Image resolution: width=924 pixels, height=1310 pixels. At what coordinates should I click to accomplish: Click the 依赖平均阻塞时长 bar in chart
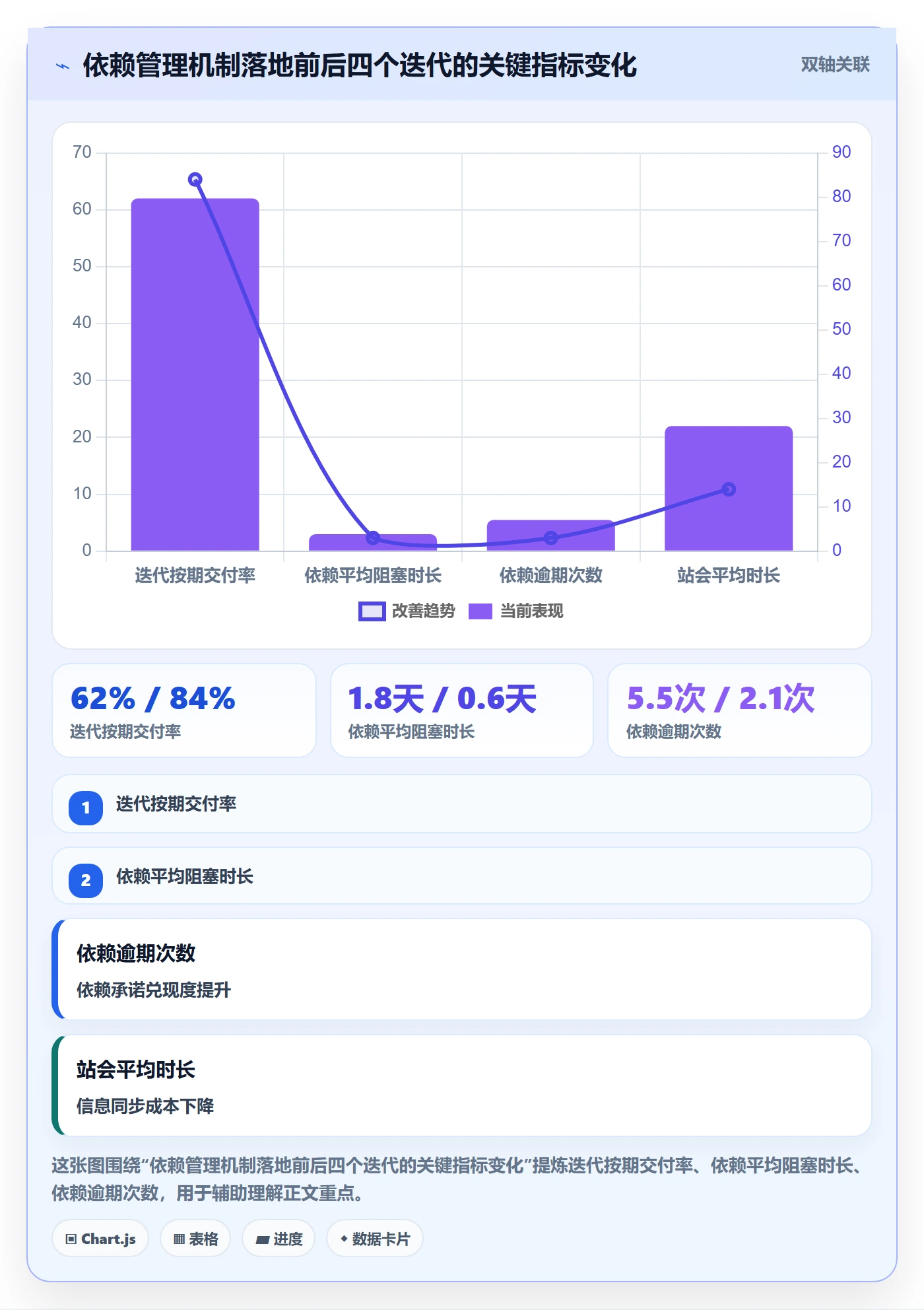373,542
